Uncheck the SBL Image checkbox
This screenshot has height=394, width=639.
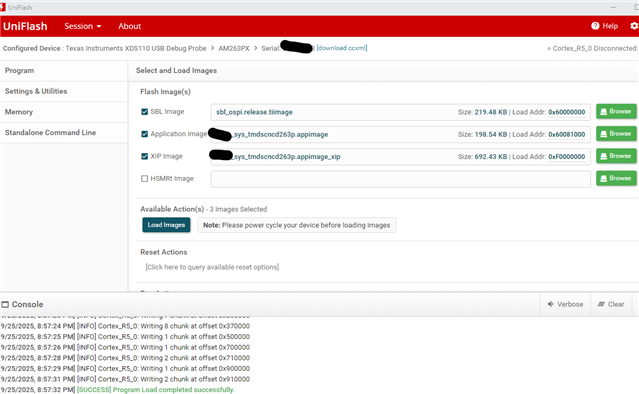(x=144, y=112)
